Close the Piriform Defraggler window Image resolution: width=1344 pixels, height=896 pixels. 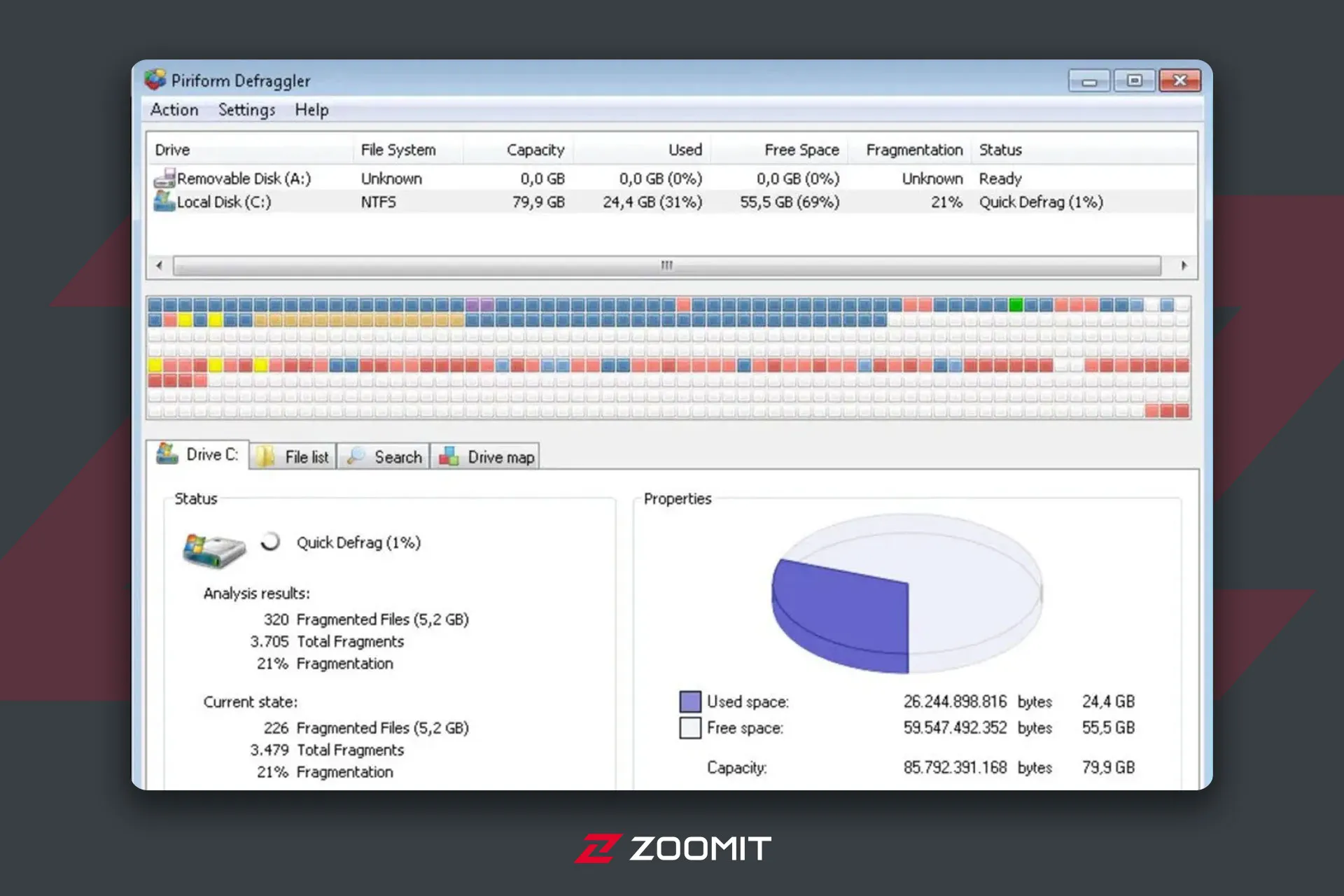[1179, 81]
